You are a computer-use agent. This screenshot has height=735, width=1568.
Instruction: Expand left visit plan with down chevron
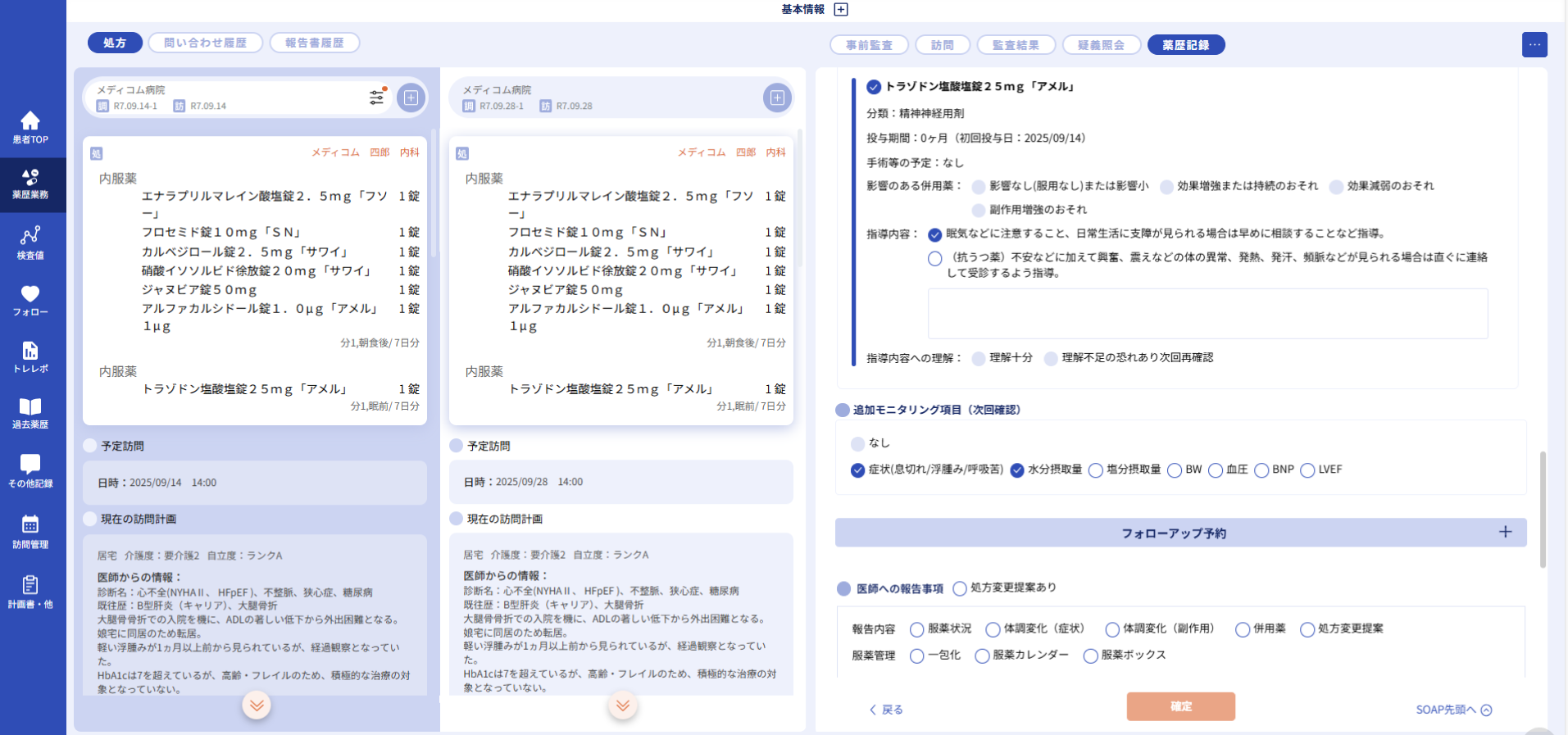tap(257, 706)
